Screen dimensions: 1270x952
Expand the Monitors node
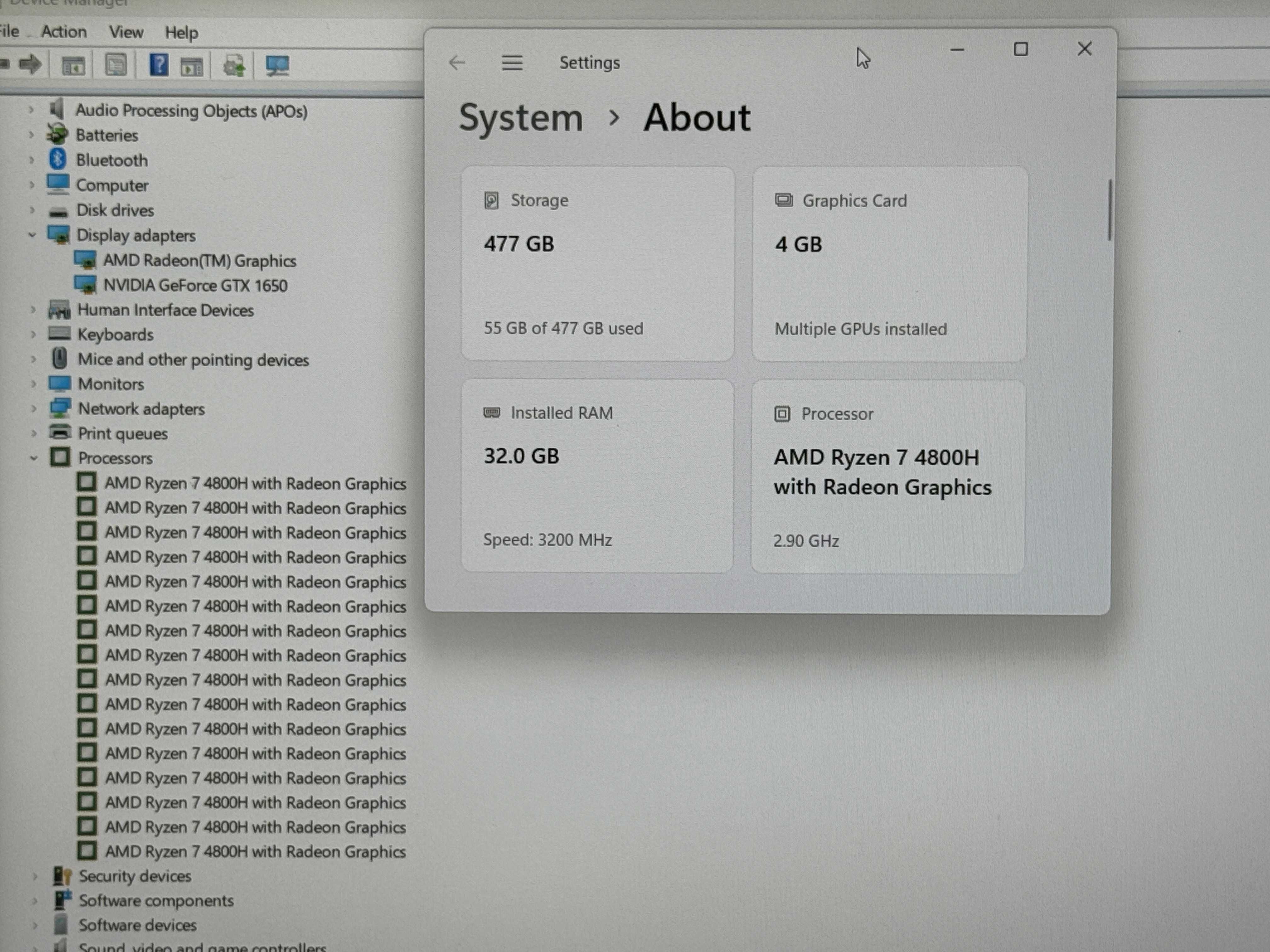click(x=33, y=384)
